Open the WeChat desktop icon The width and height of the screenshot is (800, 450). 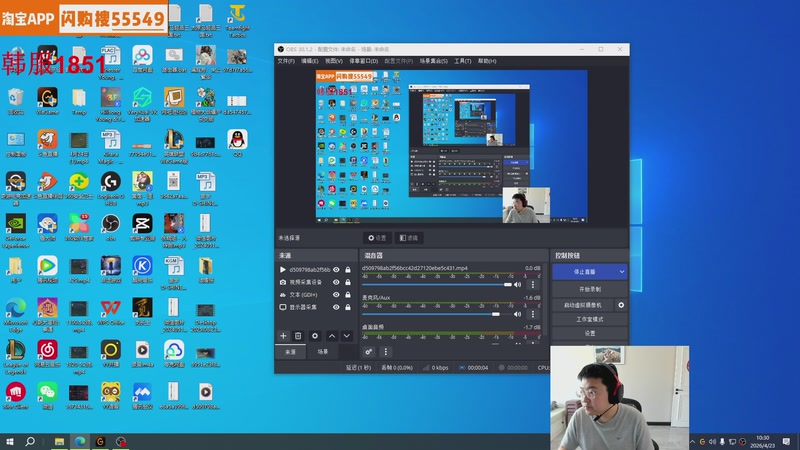tap(47, 395)
